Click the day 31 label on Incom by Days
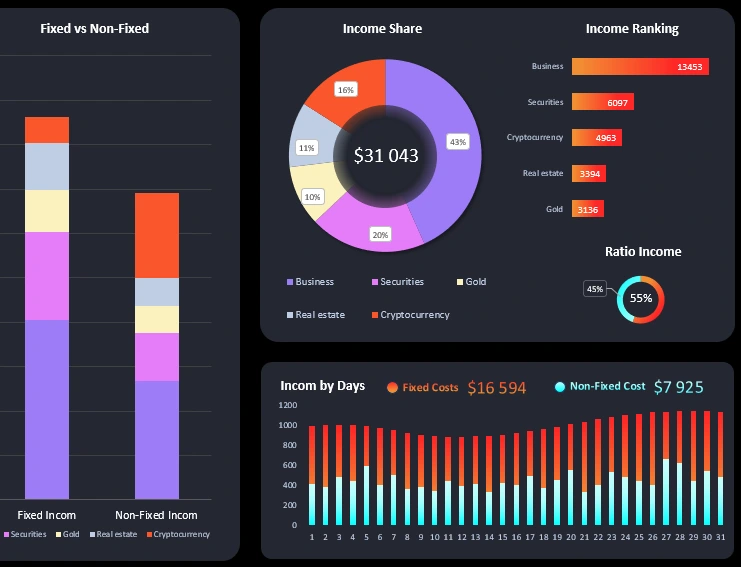 click(720, 537)
